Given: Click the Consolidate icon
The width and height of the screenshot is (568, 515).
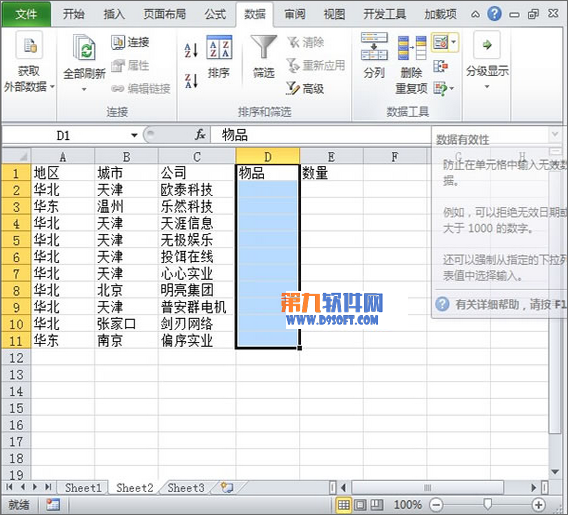Looking at the screenshot, I should [x=440, y=66].
